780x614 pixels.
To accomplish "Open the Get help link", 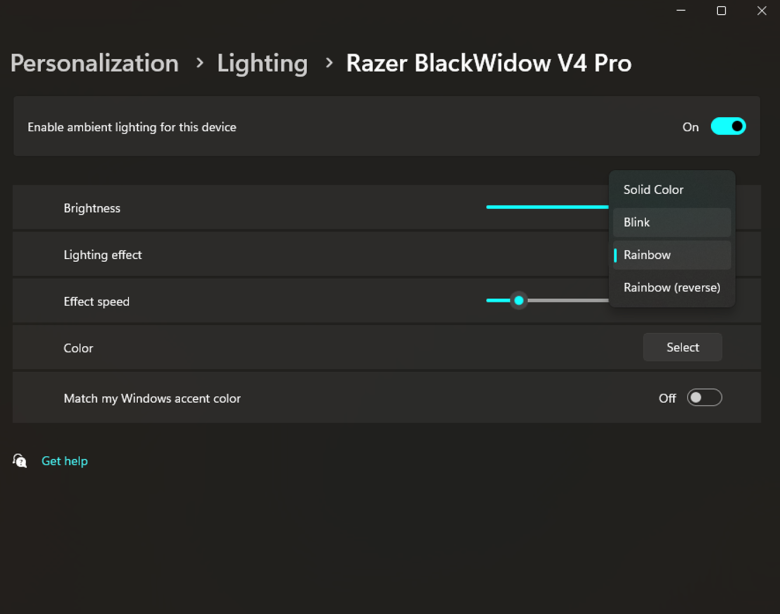I will (x=65, y=461).
